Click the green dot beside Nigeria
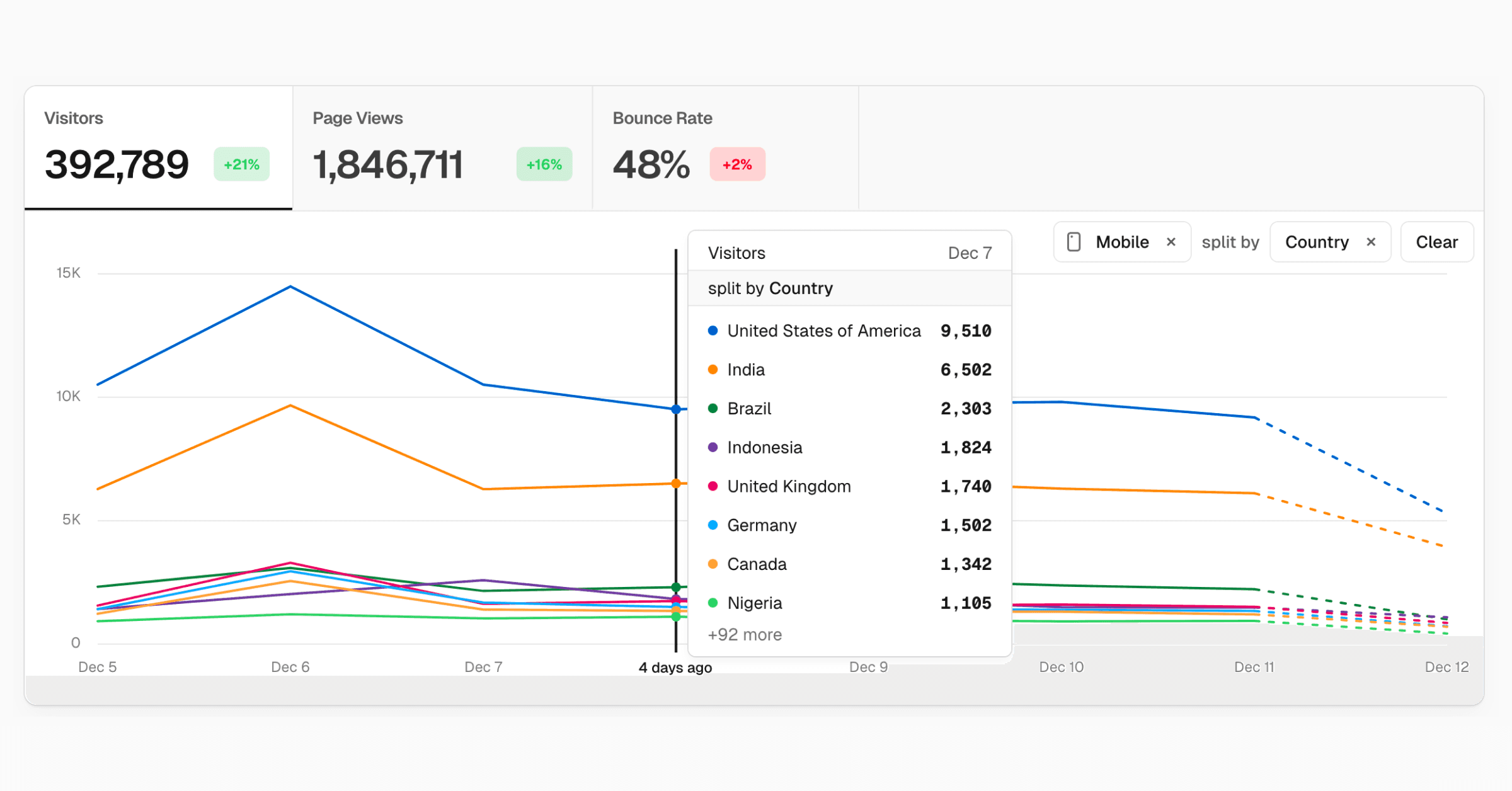The image size is (1512, 791). 714,603
